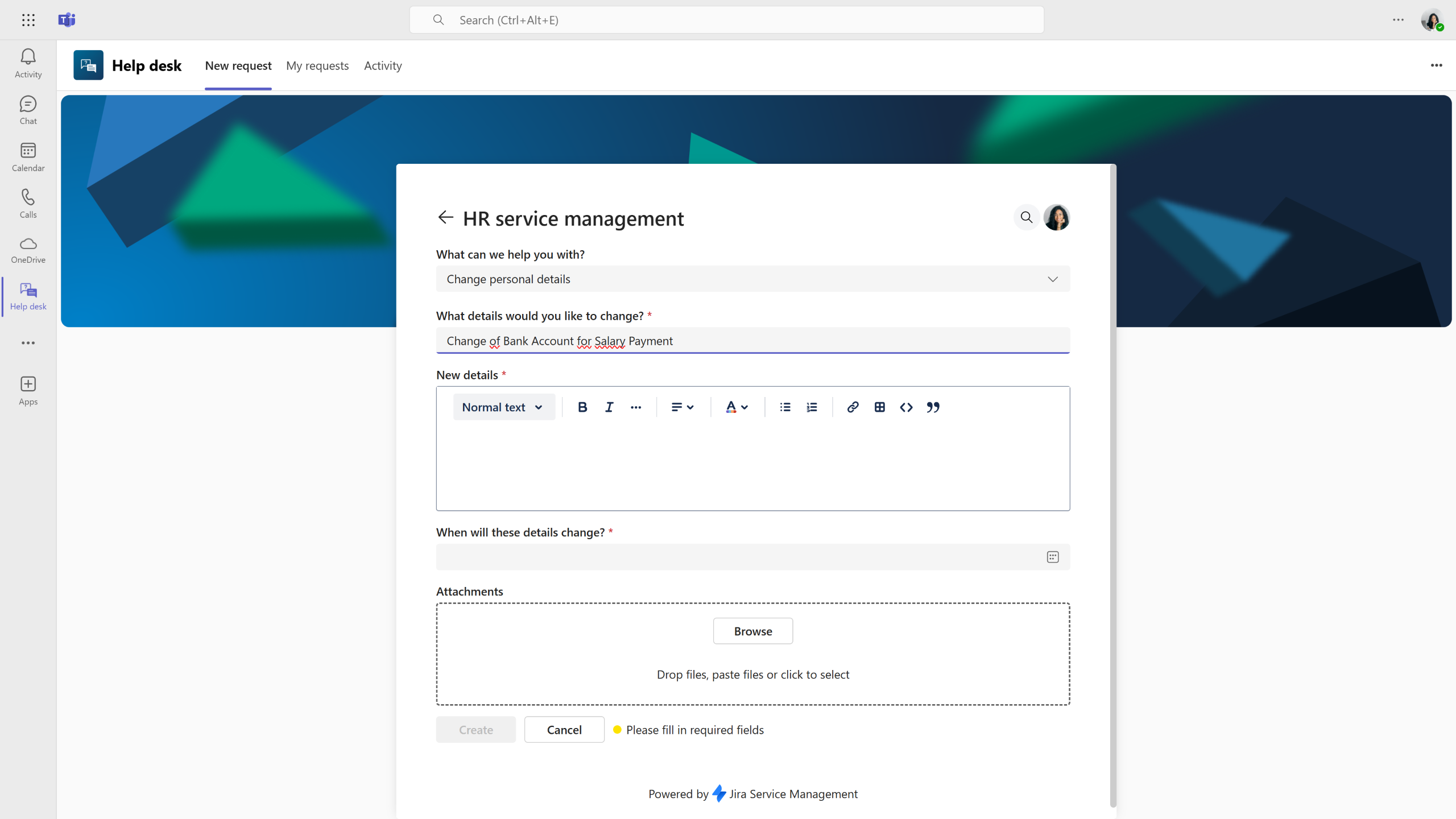Start a bullet list
Screen dimensions: 1456x819
tap(785, 407)
